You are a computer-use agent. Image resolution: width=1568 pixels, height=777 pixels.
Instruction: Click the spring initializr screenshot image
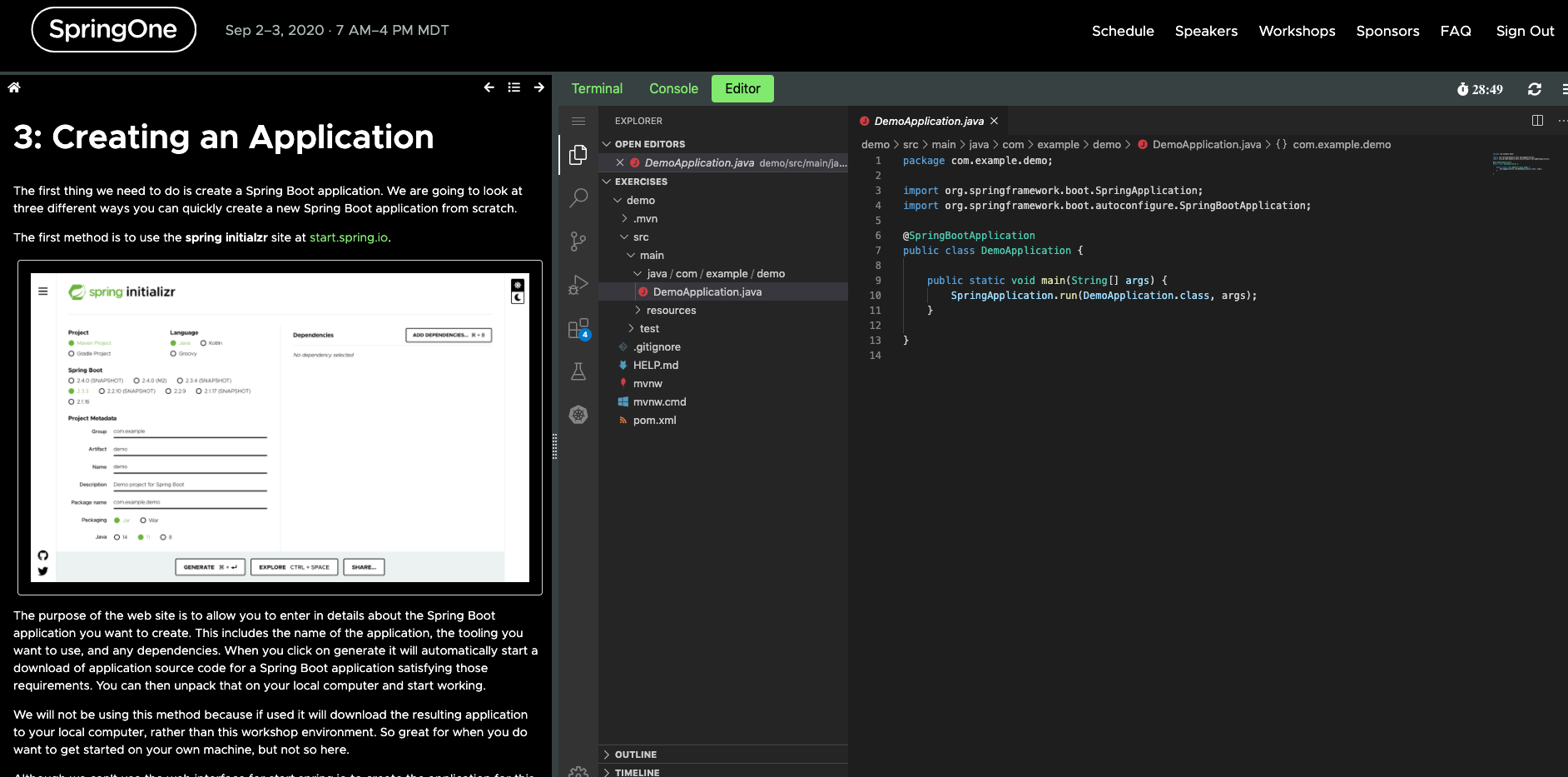pyautogui.click(x=280, y=427)
